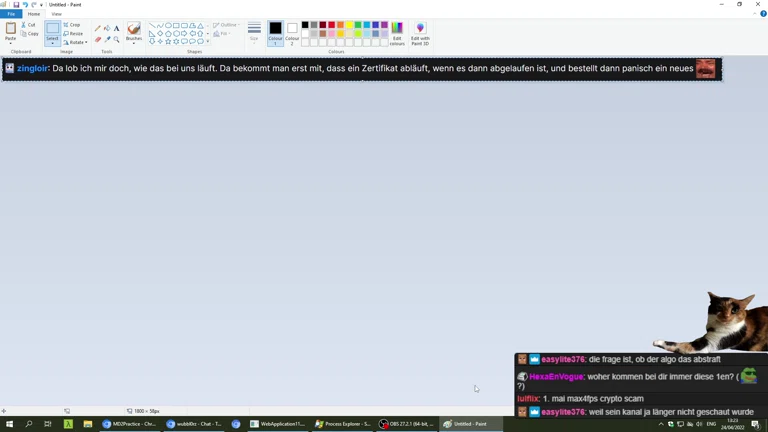
Task: Click the Crop icon
Action: pyautogui.click(x=66, y=25)
